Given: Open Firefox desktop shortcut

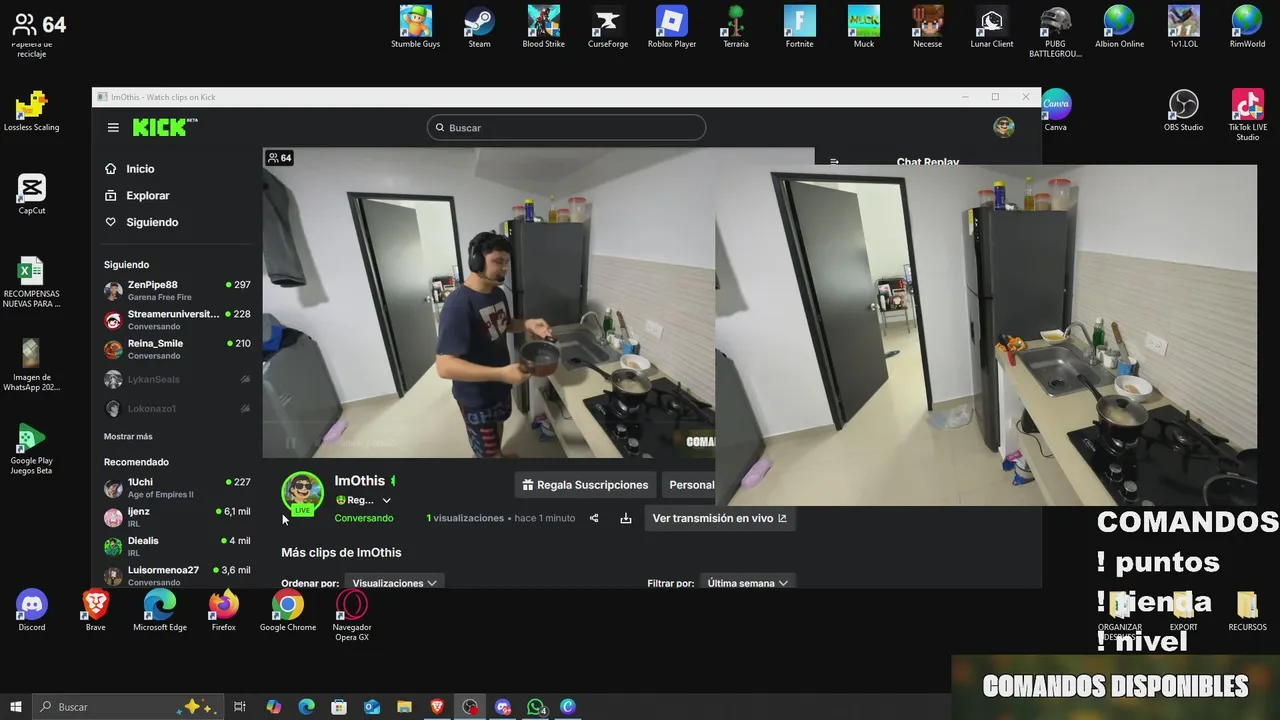Looking at the screenshot, I should click(224, 611).
